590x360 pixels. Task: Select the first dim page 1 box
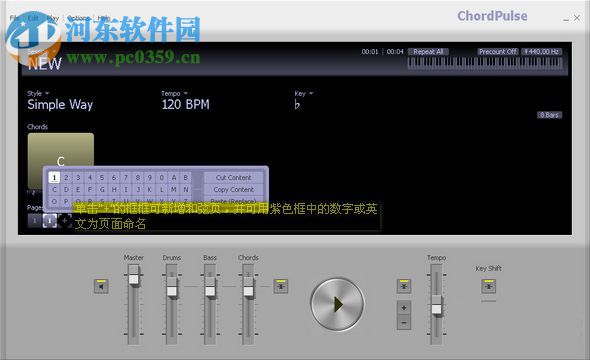(34, 220)
